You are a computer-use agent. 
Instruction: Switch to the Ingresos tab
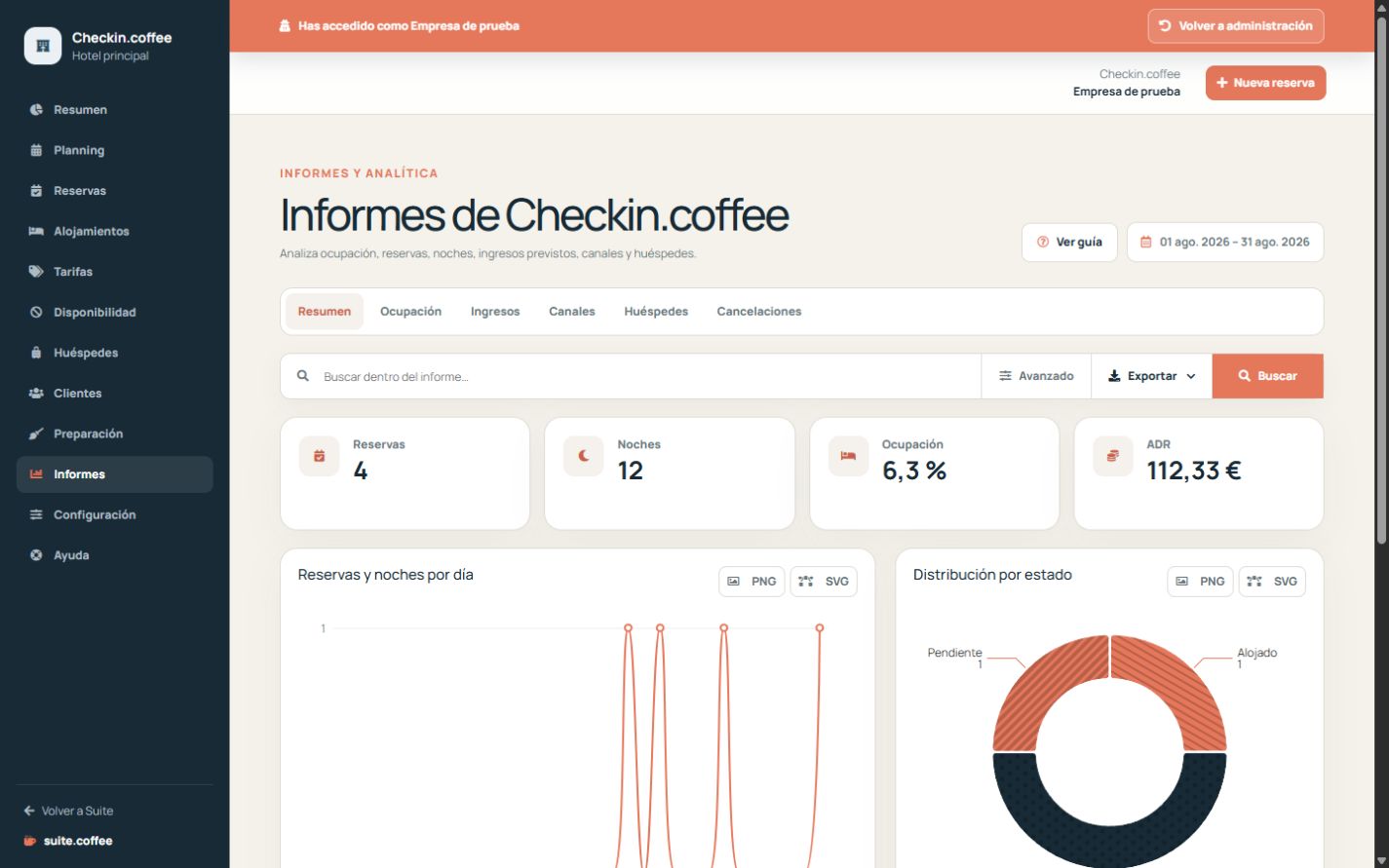495,312
